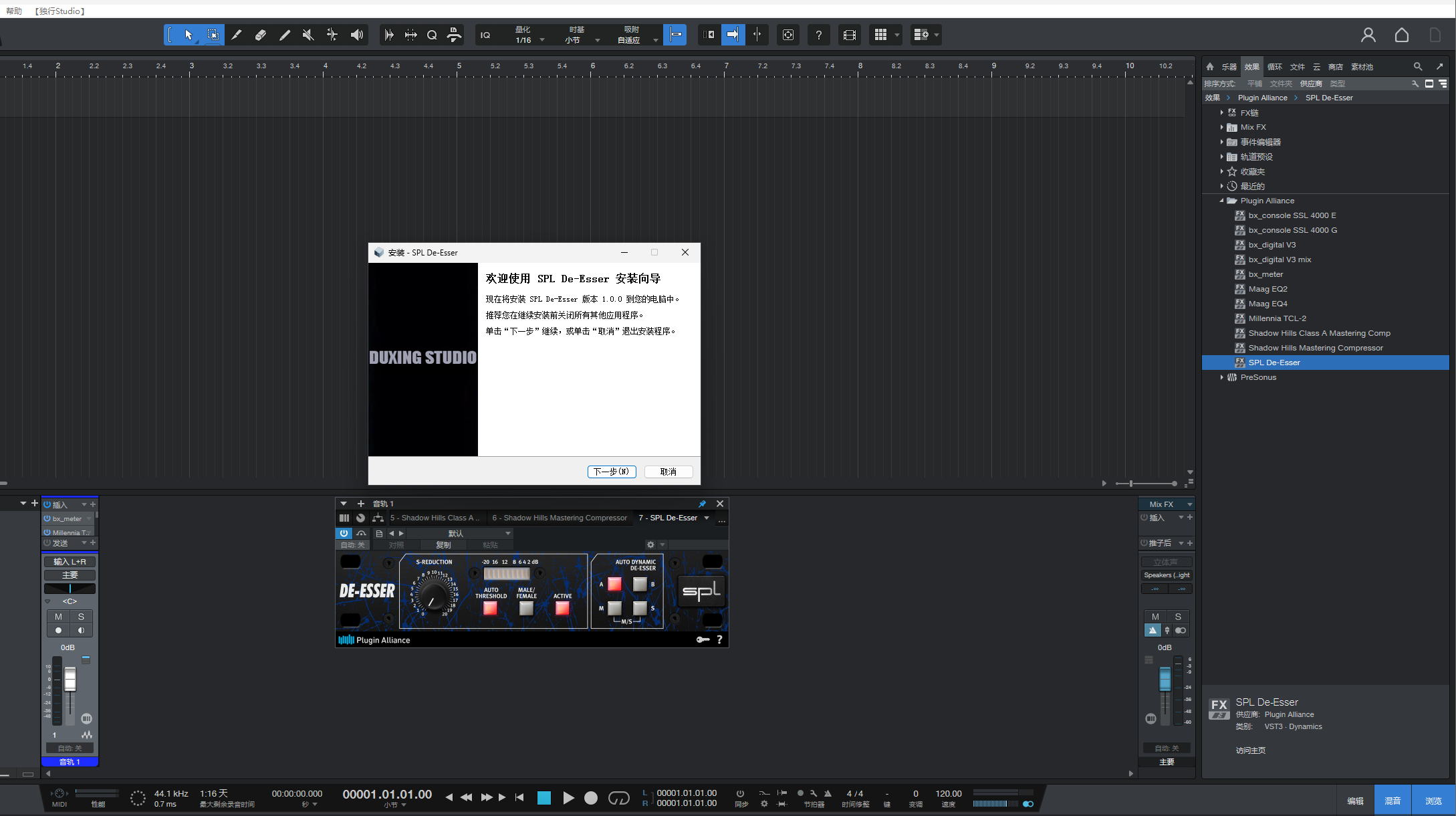
Task: Click the Stop transport button
Action: (x=544, y=797)
